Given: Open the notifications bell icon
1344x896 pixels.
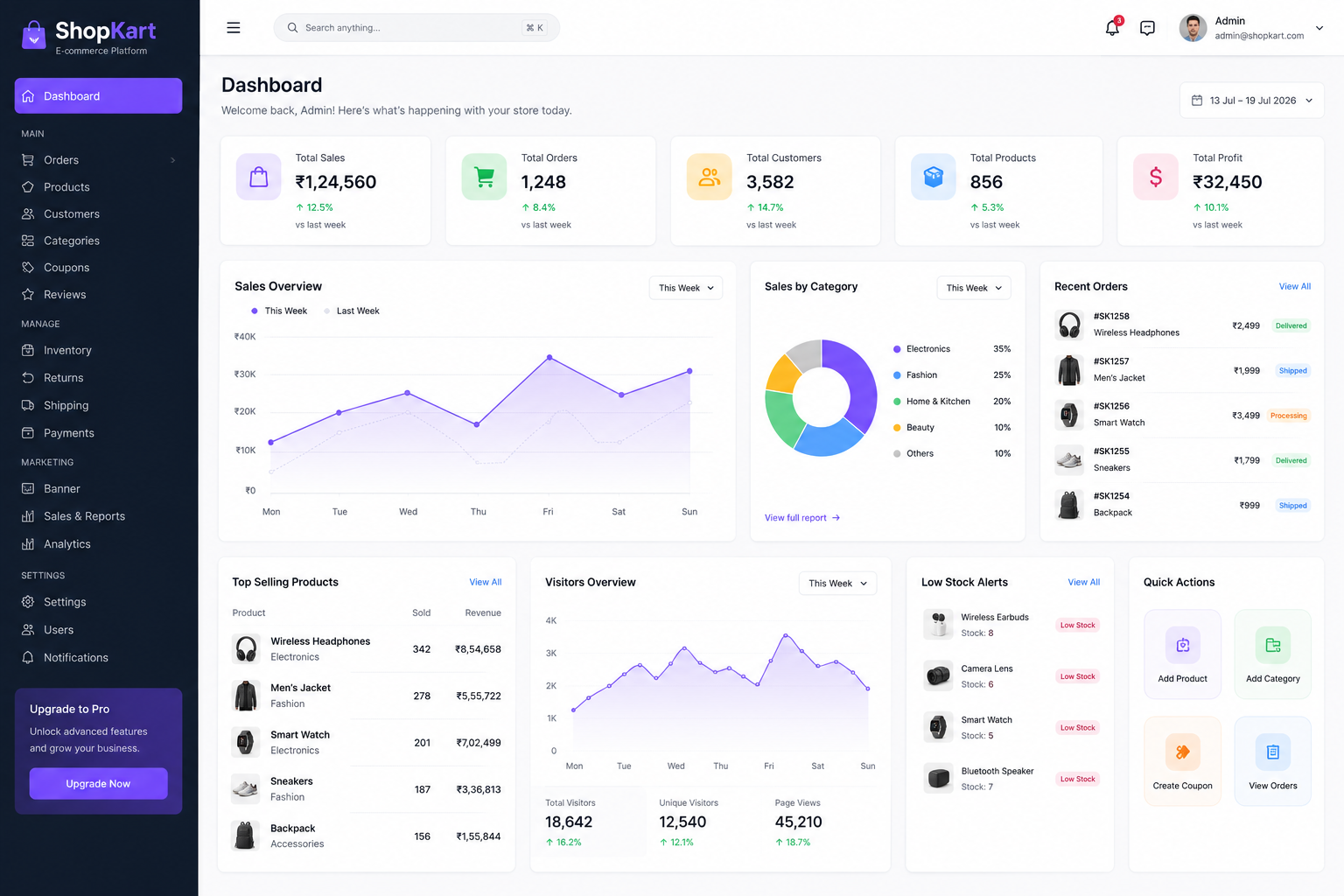Looking at the screenshot, I should [1112, 28].
